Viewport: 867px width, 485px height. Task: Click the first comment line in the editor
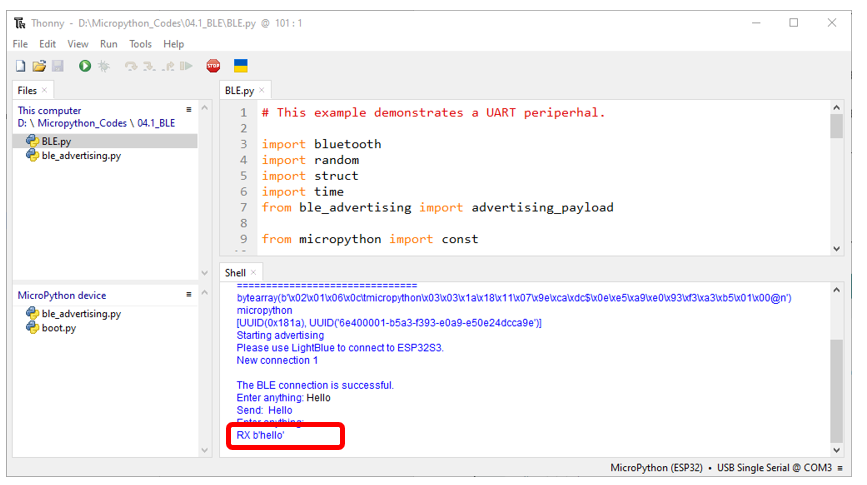tap(434, 113)
